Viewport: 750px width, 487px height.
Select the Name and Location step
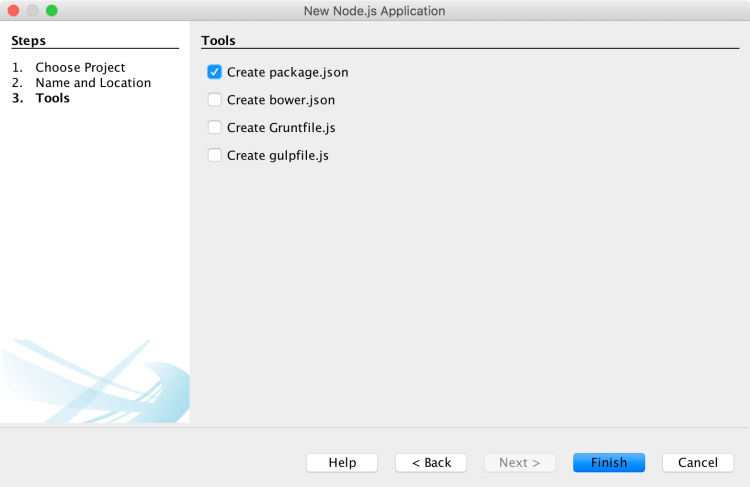pyautogui.click(x=93, y=83)
